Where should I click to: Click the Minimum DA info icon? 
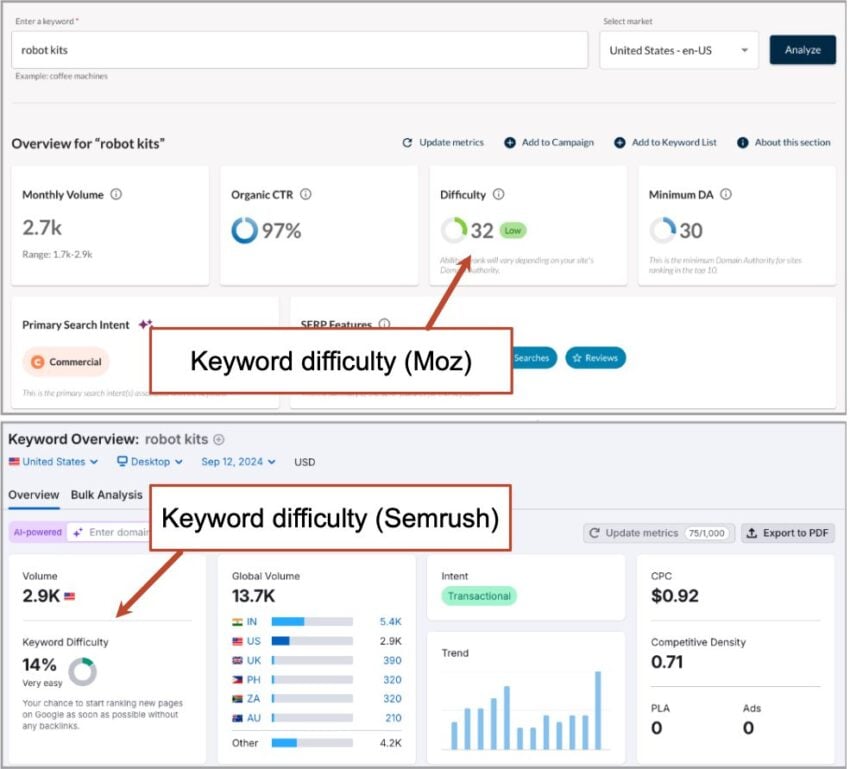[726, 194]
